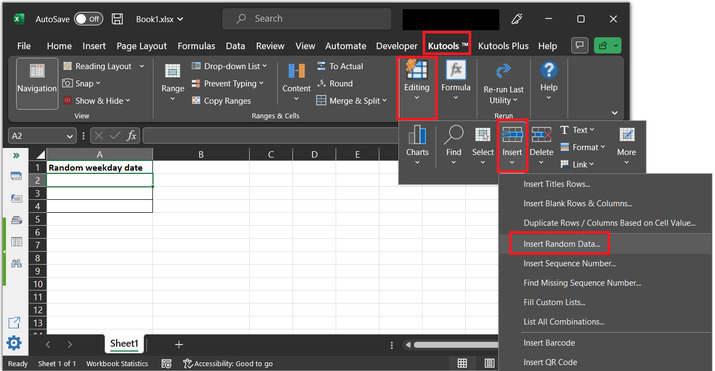
Task: Click the Delete rows icon
Action: pyautogui.click(x=541, y=135)
